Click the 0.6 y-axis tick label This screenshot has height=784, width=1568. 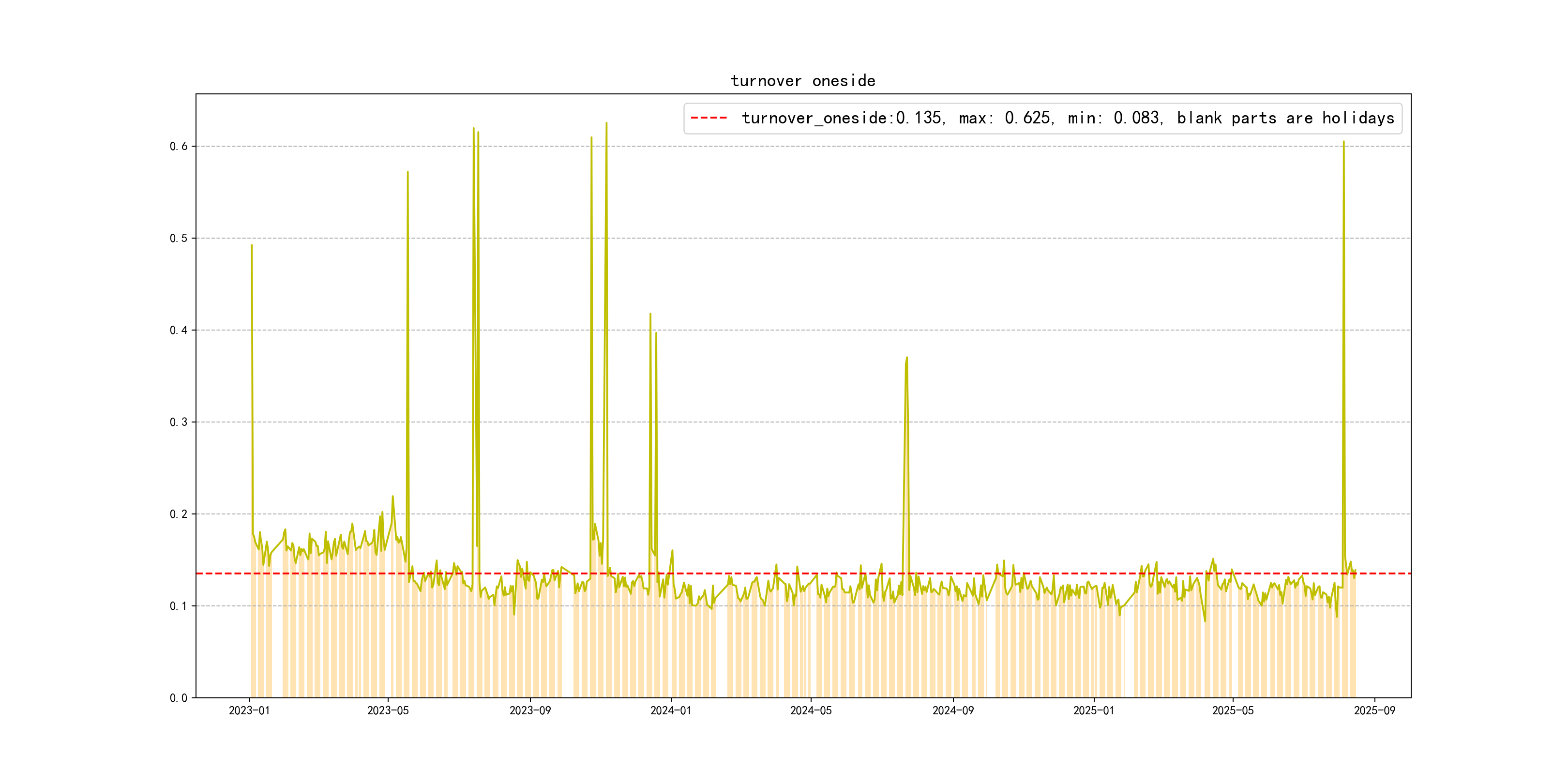coord(179,146)
